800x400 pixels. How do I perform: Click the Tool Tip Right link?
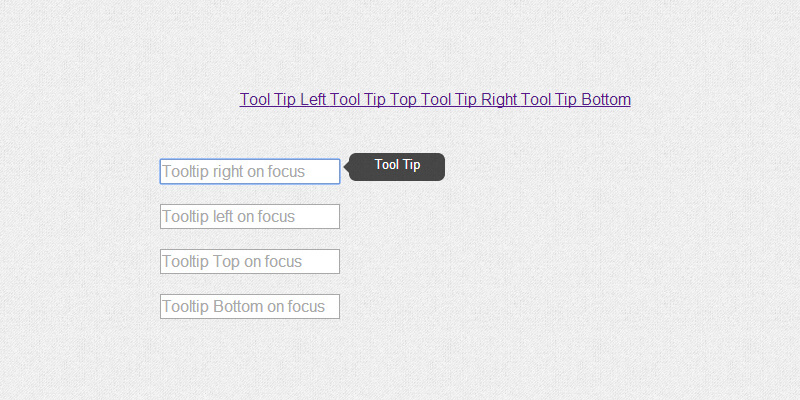(x=469, y=100)
